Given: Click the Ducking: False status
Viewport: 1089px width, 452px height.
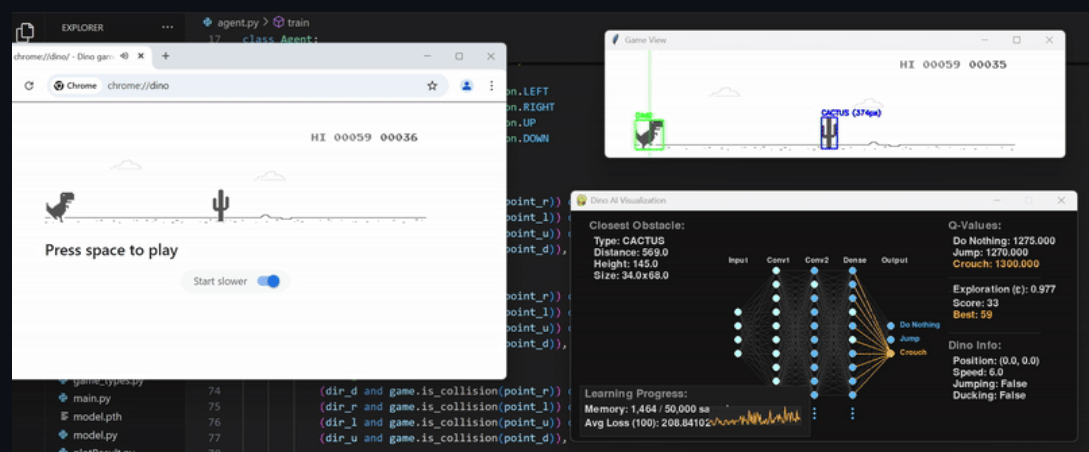Looking at the screenshot, I should tap(989, 395).
